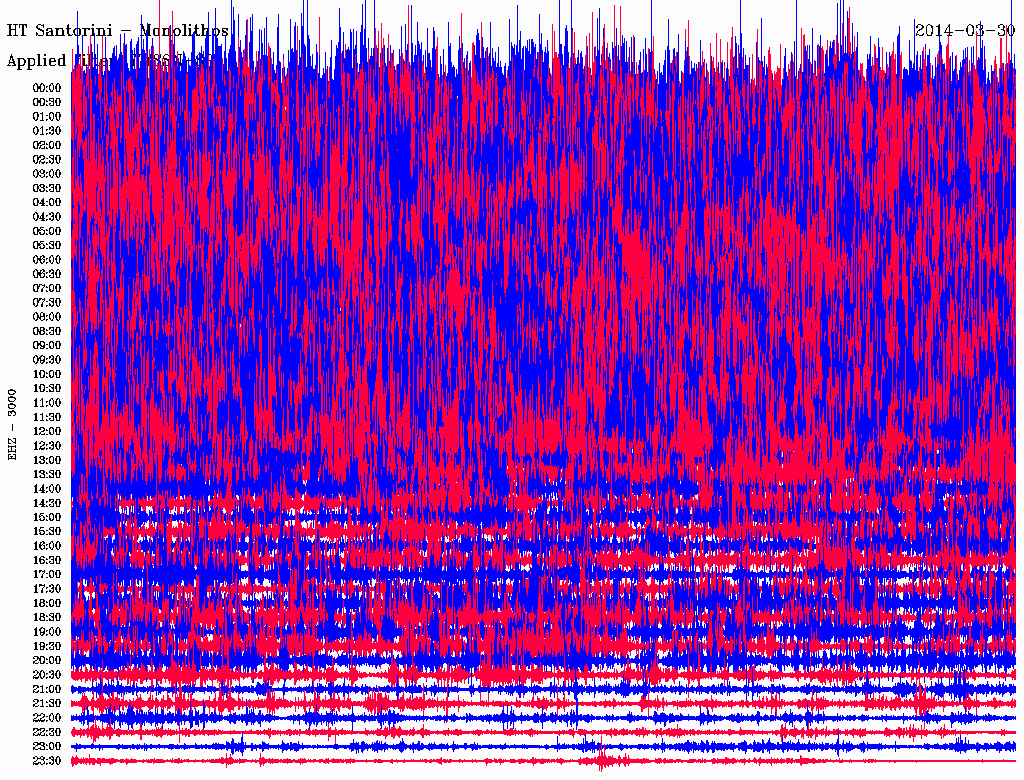Click the 22:30 time marker
This screenshot has height=780, width=1024.
coord(47,733)
